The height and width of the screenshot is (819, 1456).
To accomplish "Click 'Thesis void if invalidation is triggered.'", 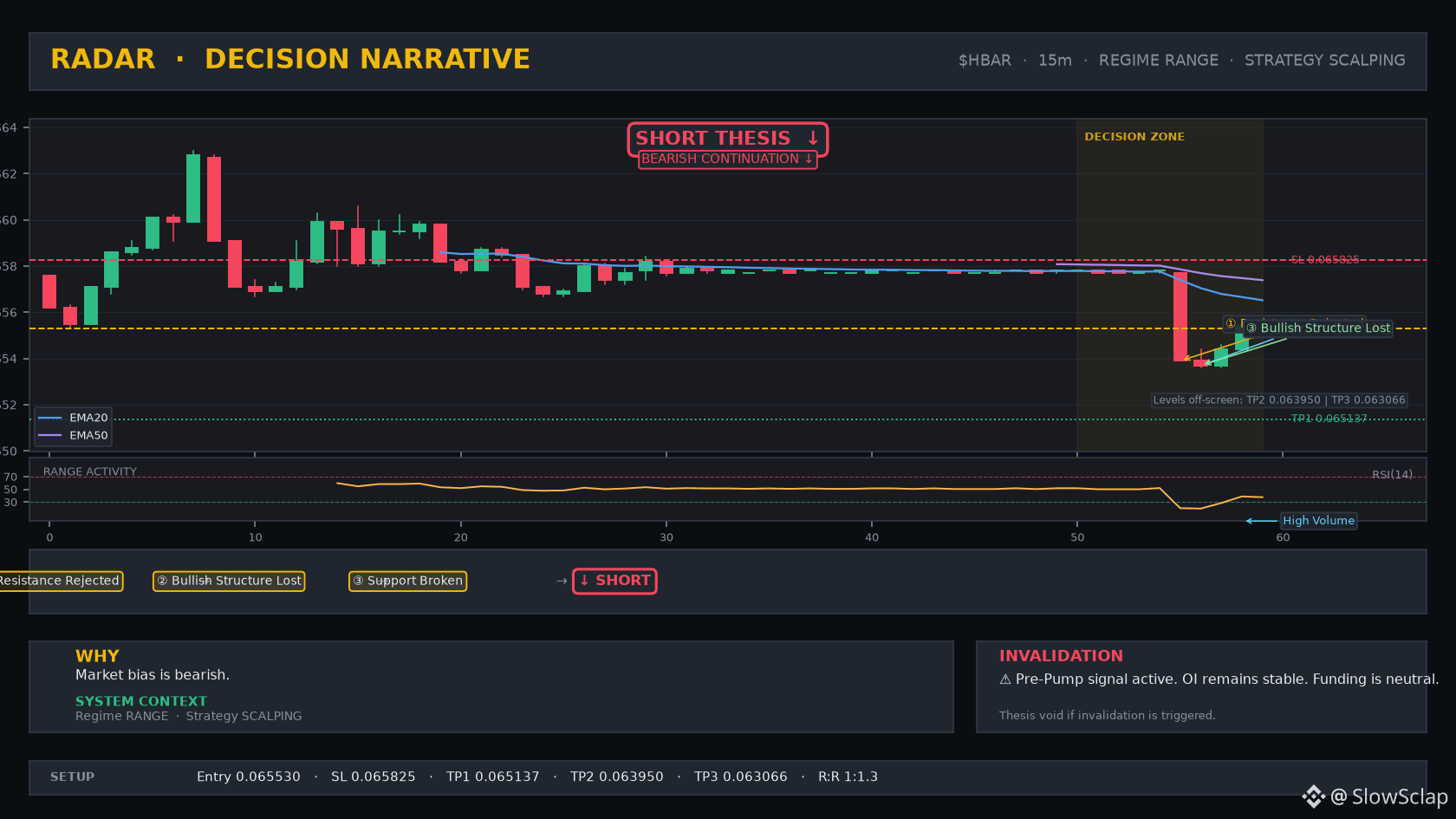I will (x=1107, y=715).
